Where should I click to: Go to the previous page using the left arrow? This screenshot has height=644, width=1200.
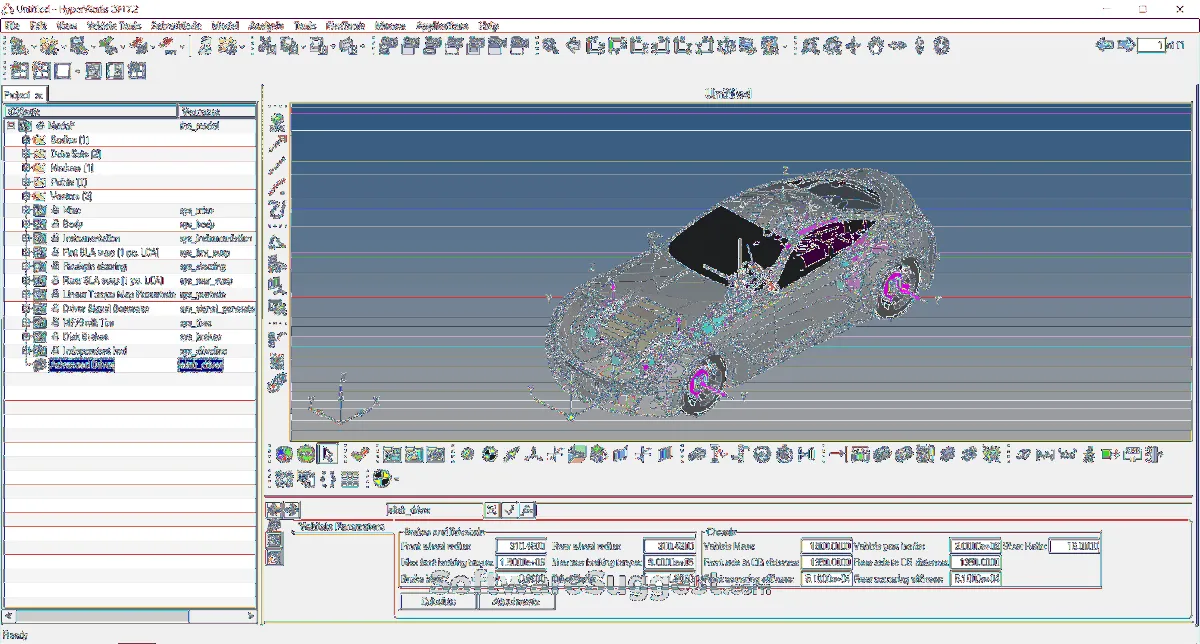[1105, 45]
